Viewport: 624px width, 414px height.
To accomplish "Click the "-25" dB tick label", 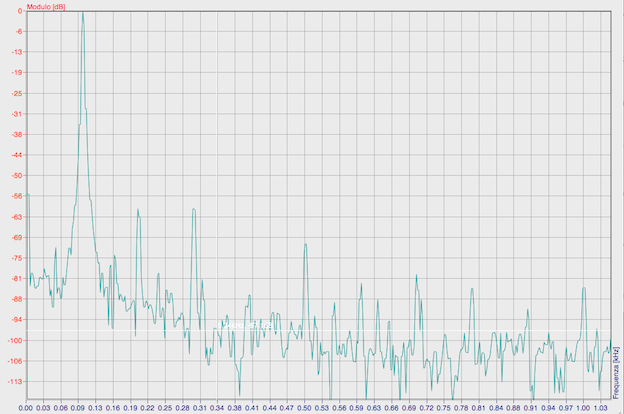I will (x=18, y=93).
